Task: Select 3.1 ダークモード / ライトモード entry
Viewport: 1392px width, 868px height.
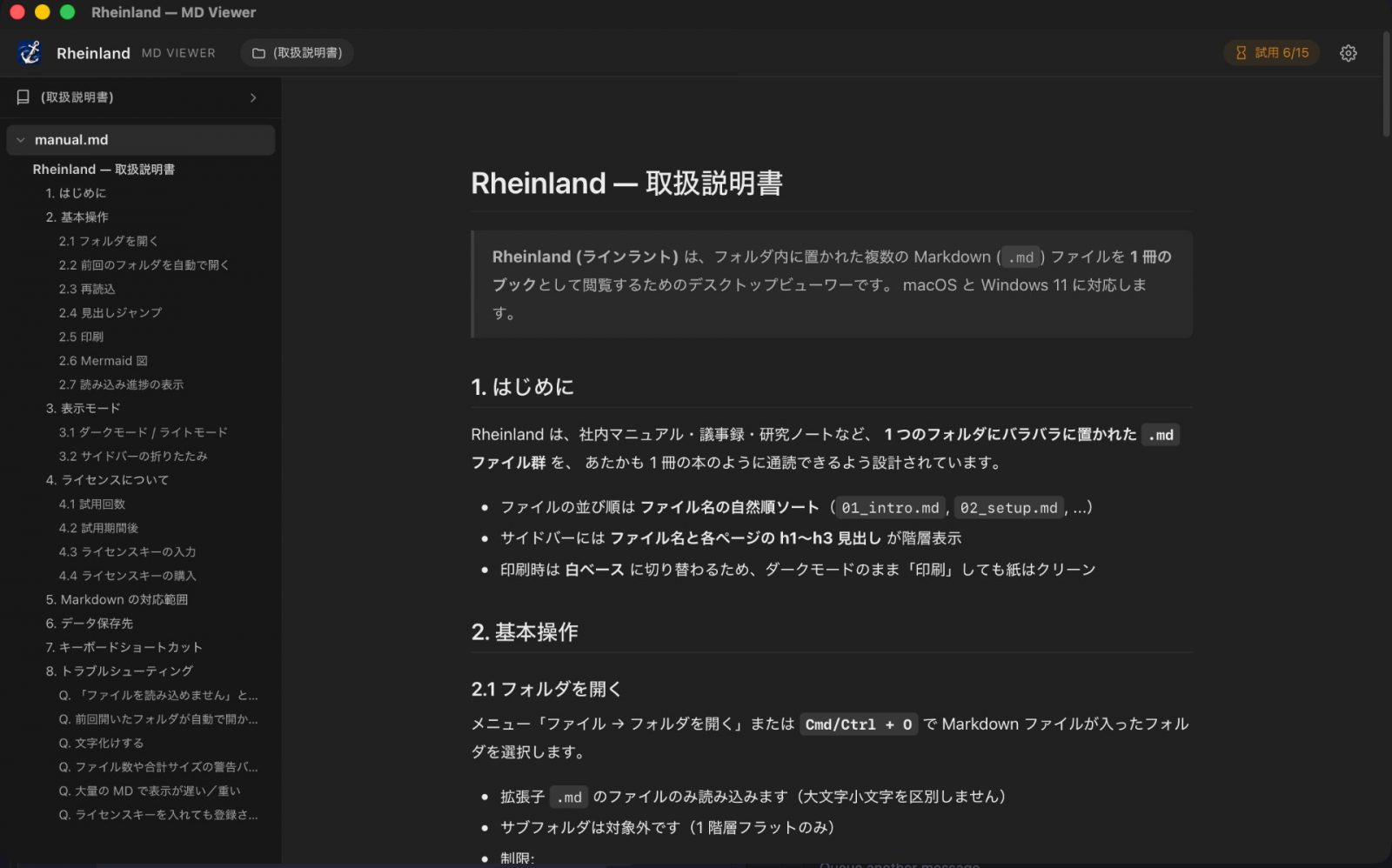Action: tap(144, 432)
